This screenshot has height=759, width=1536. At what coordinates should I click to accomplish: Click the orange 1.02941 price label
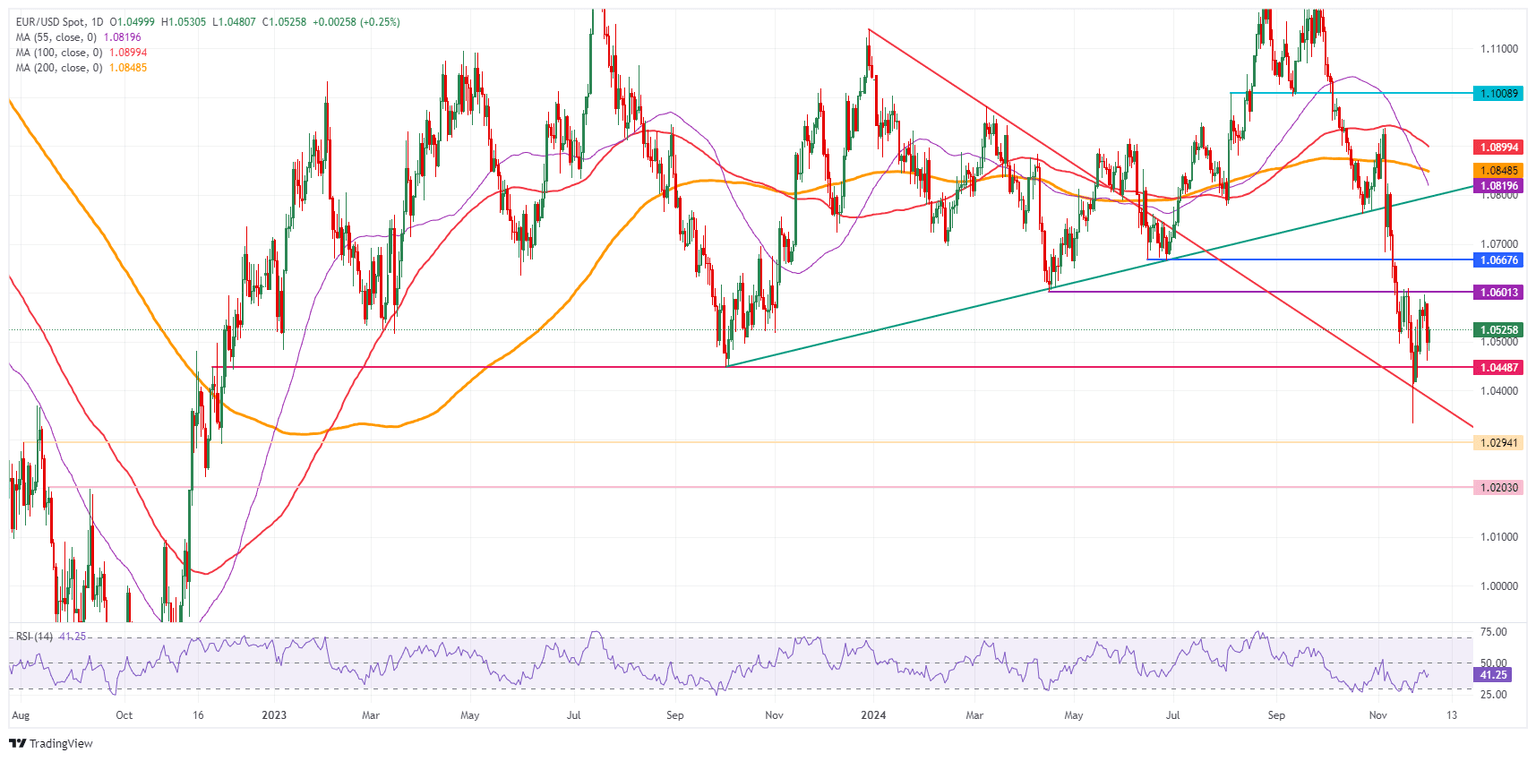click(1499, 440)
